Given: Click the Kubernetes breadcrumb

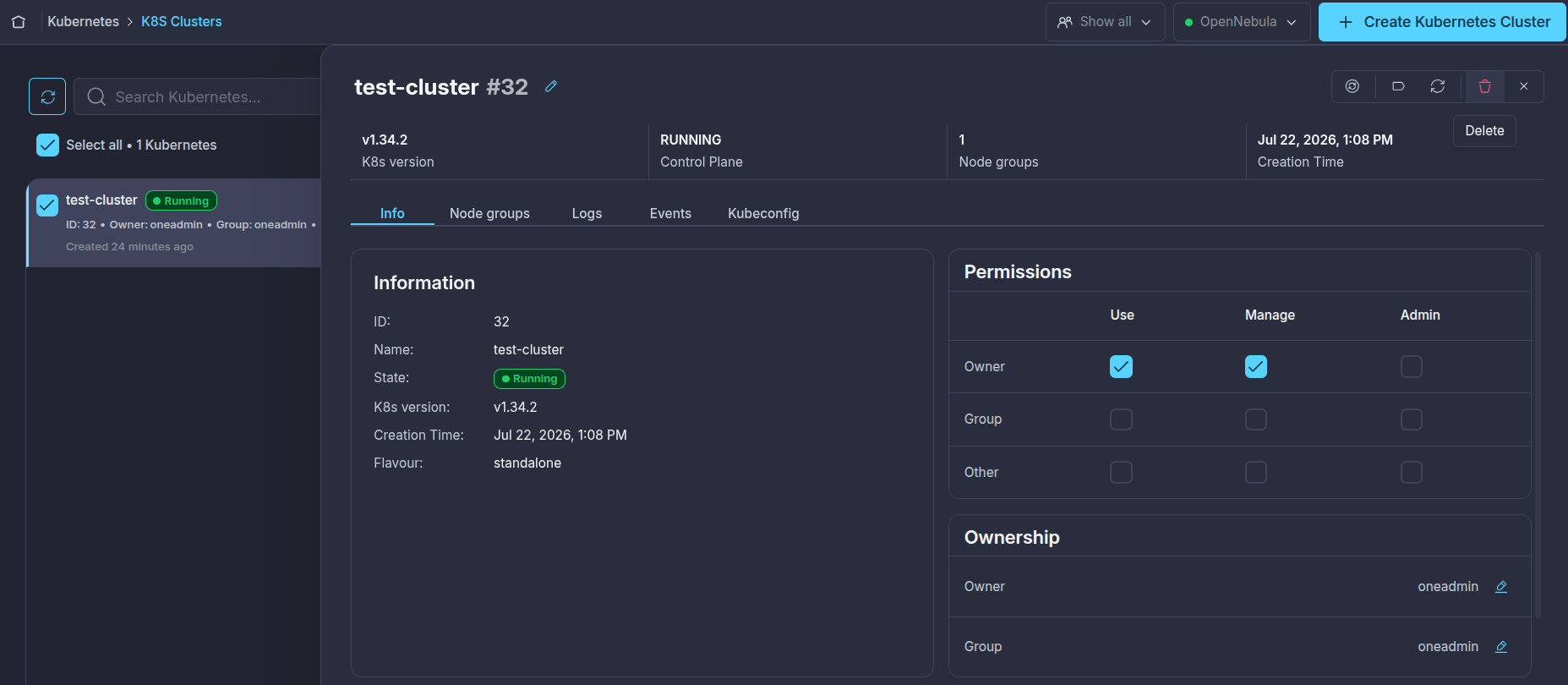Looking at the screenshot, I should click(83, 22).
